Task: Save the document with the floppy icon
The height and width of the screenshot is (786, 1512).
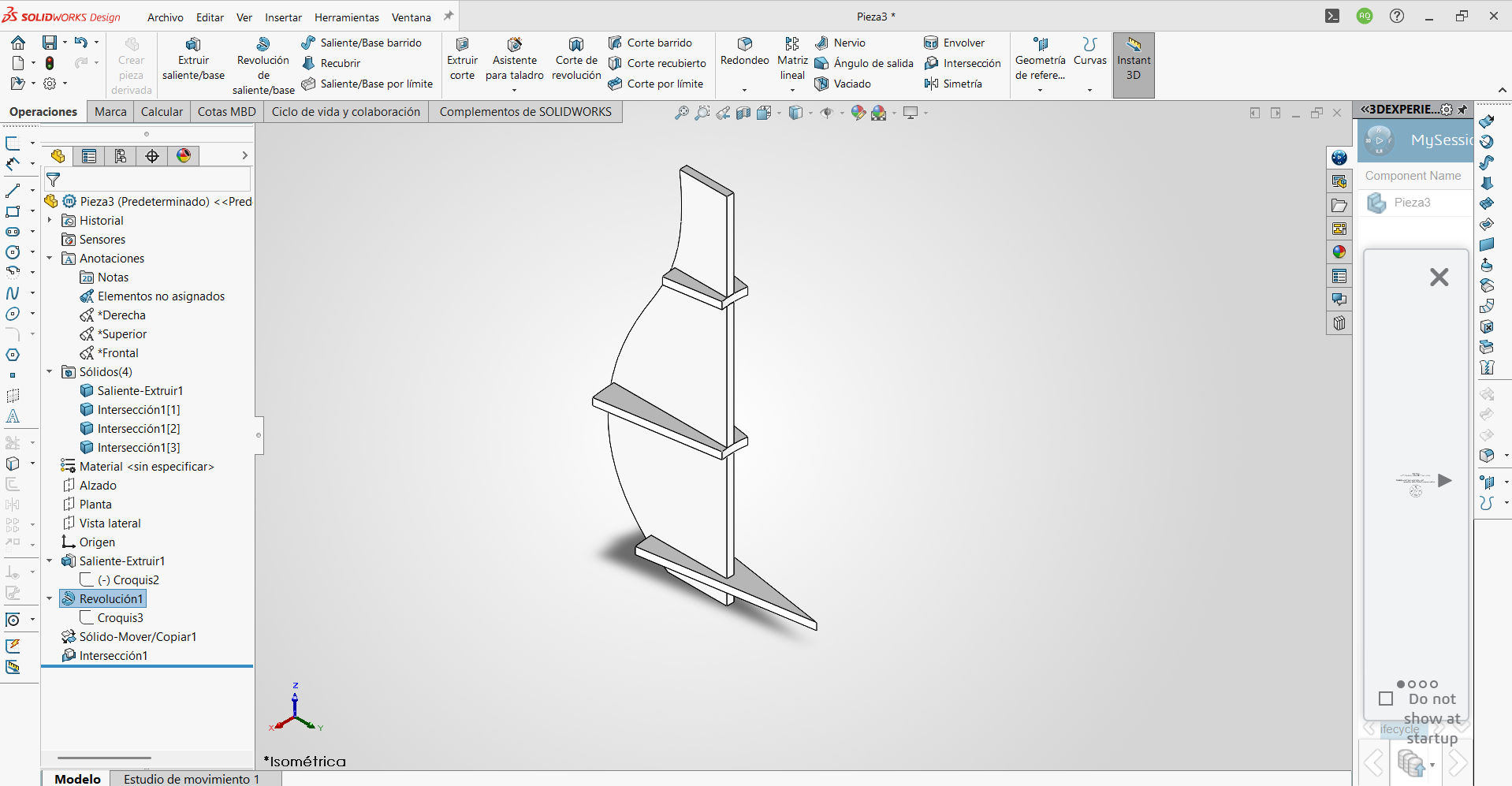Action: (50, 43)
